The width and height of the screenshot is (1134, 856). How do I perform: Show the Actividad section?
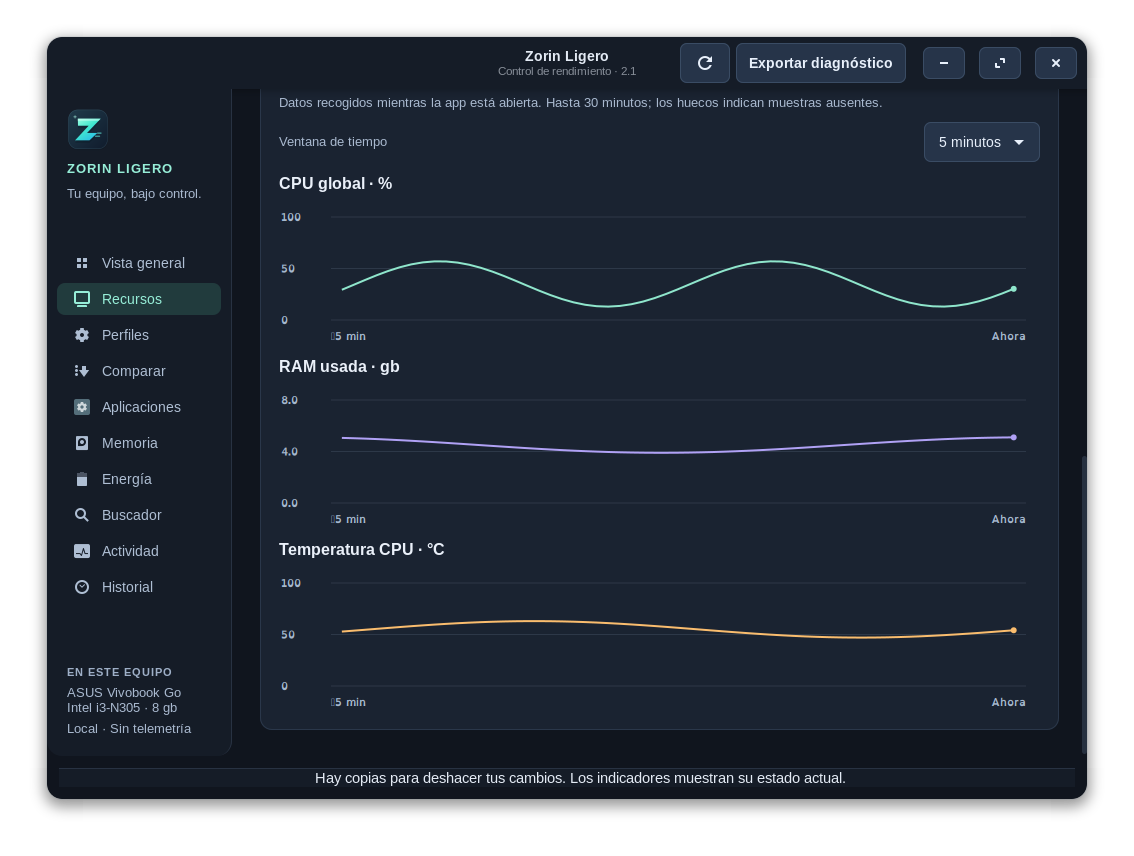[x=139, y=551]
